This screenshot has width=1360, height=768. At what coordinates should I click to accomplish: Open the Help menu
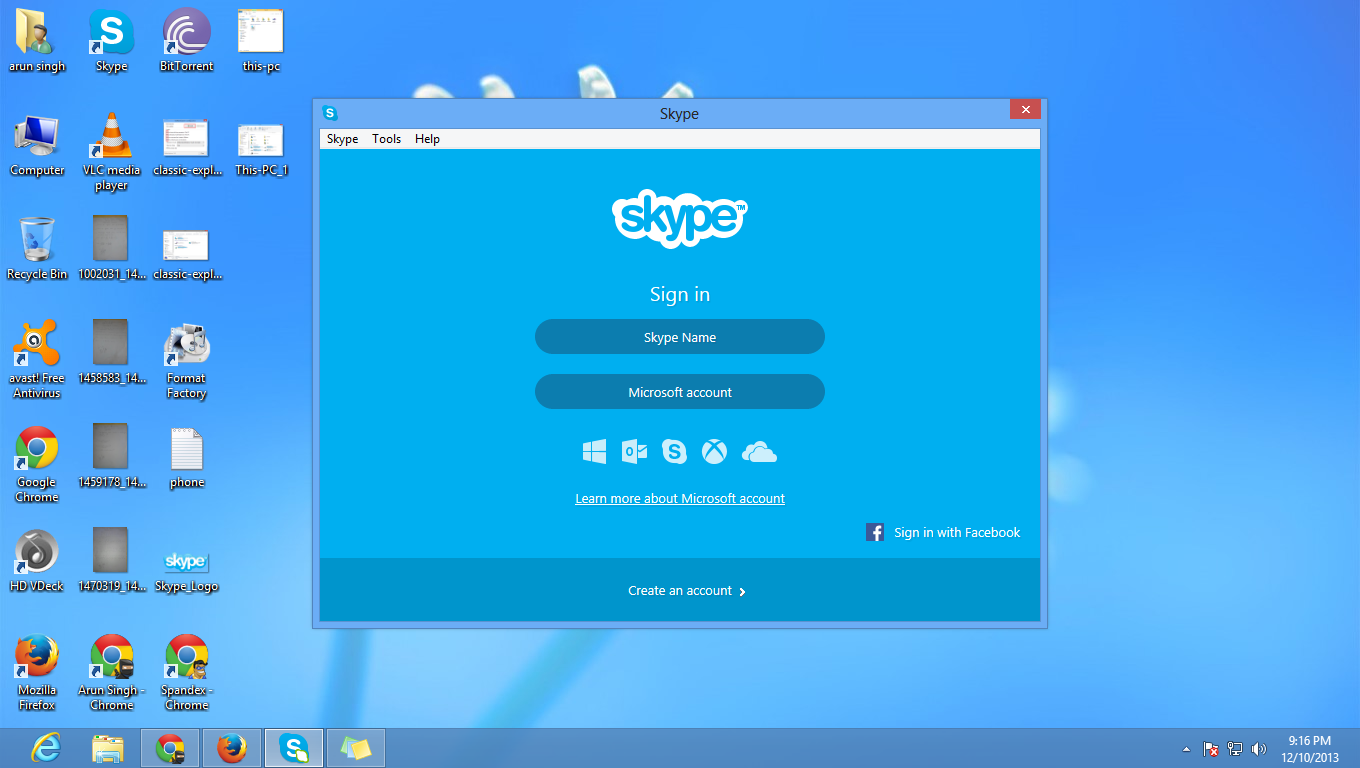point(427,139)
